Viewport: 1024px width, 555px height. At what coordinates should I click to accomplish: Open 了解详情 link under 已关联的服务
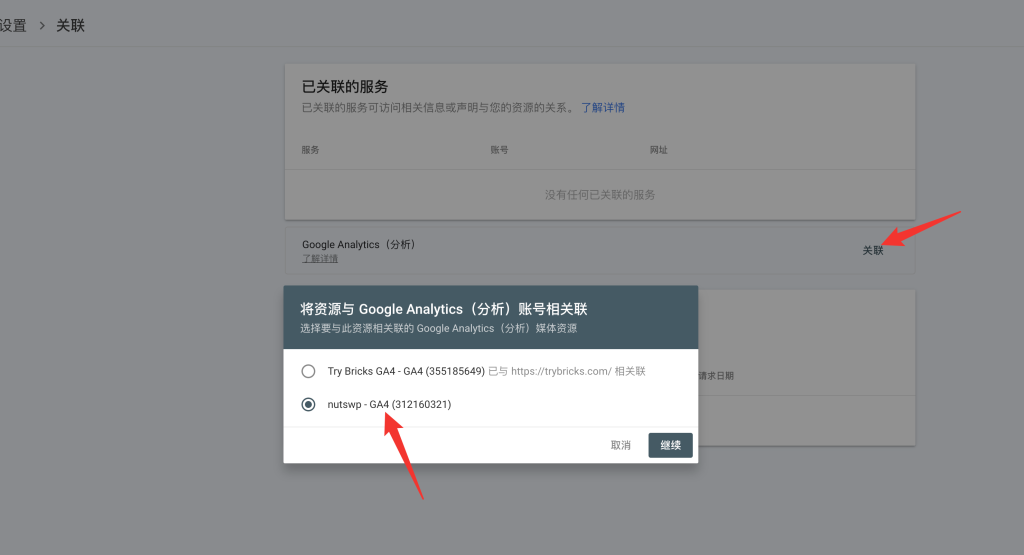(x=603, y=108)
